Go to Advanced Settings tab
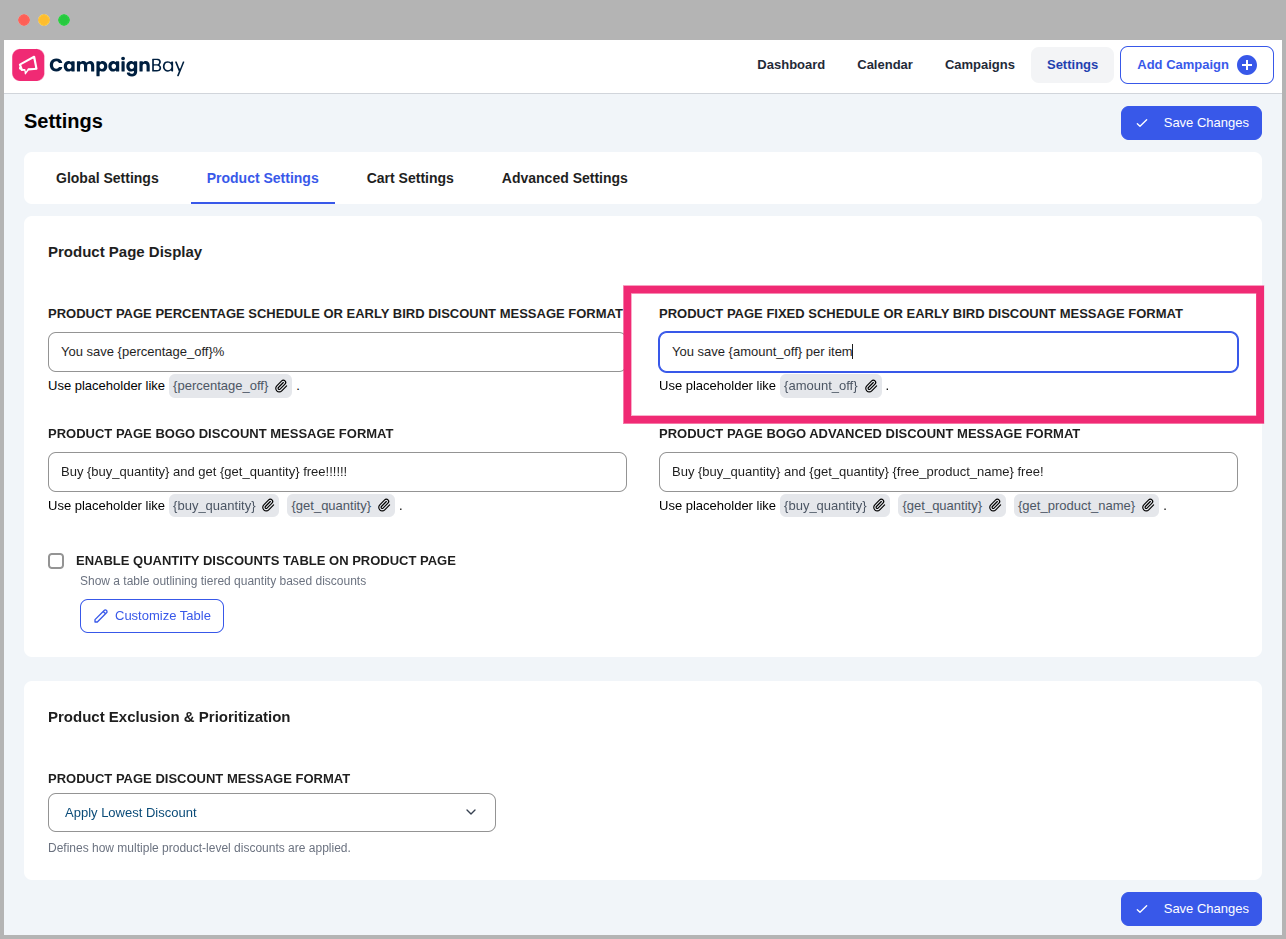 click(564, 178)
